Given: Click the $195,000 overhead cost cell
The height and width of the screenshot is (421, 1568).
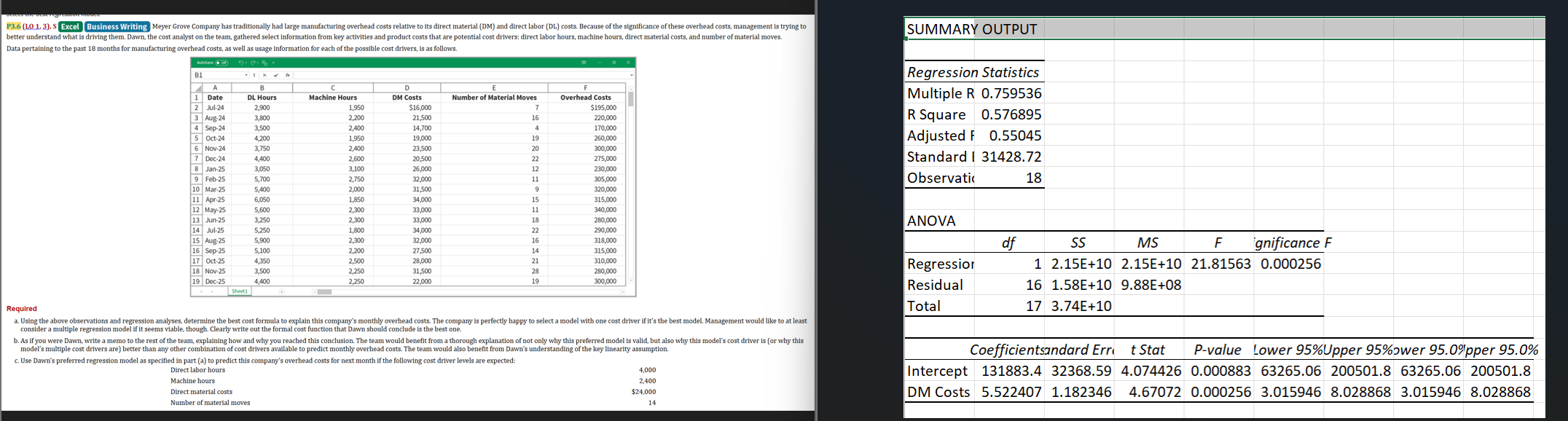Looking at the screenshot, I should click(x=587, y=108).
